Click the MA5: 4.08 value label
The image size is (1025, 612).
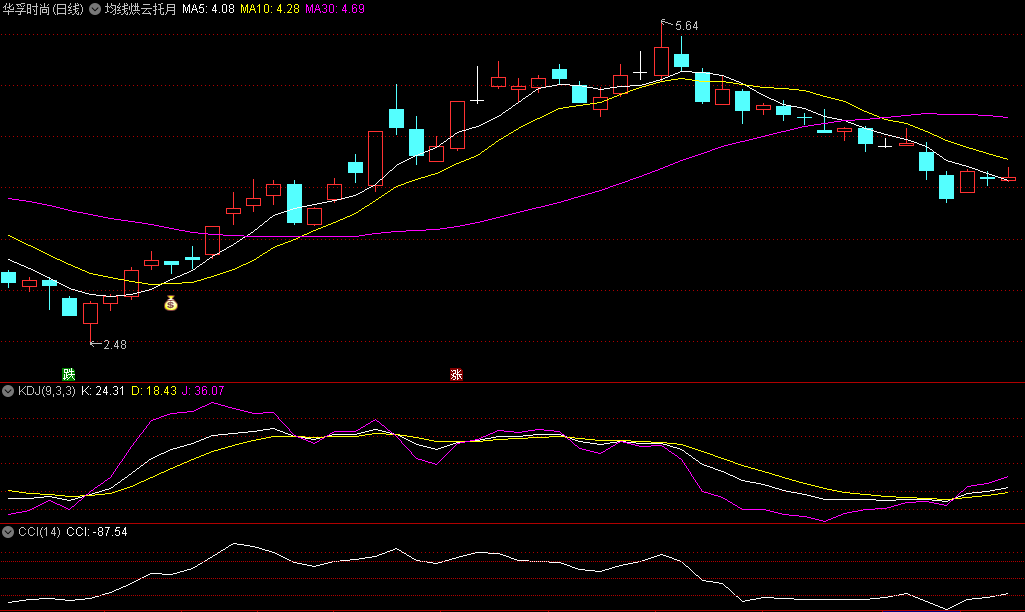208,9
